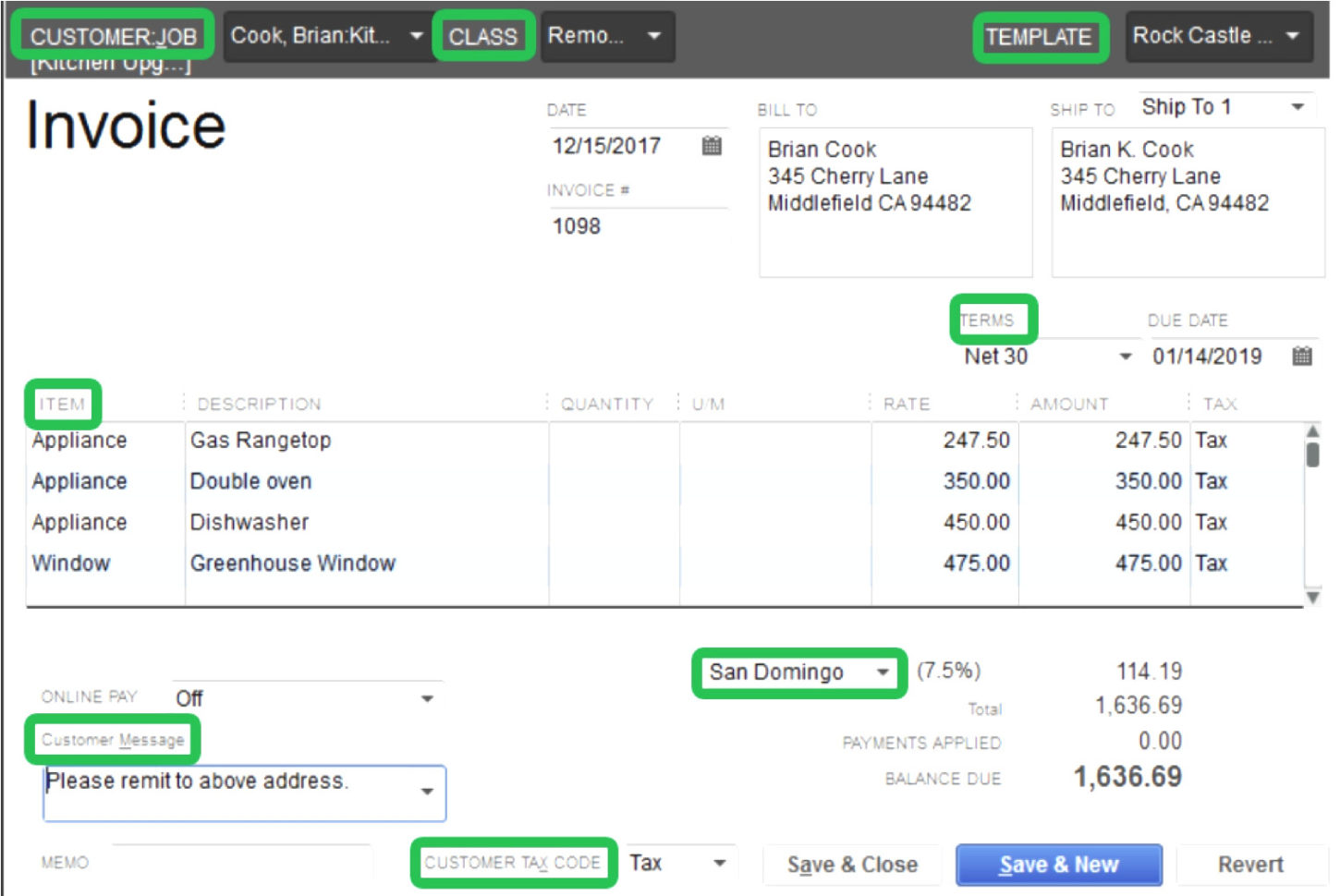Click the 247.50 rate cell
The height and width of the screenshot is (896, 1340).
944,441
